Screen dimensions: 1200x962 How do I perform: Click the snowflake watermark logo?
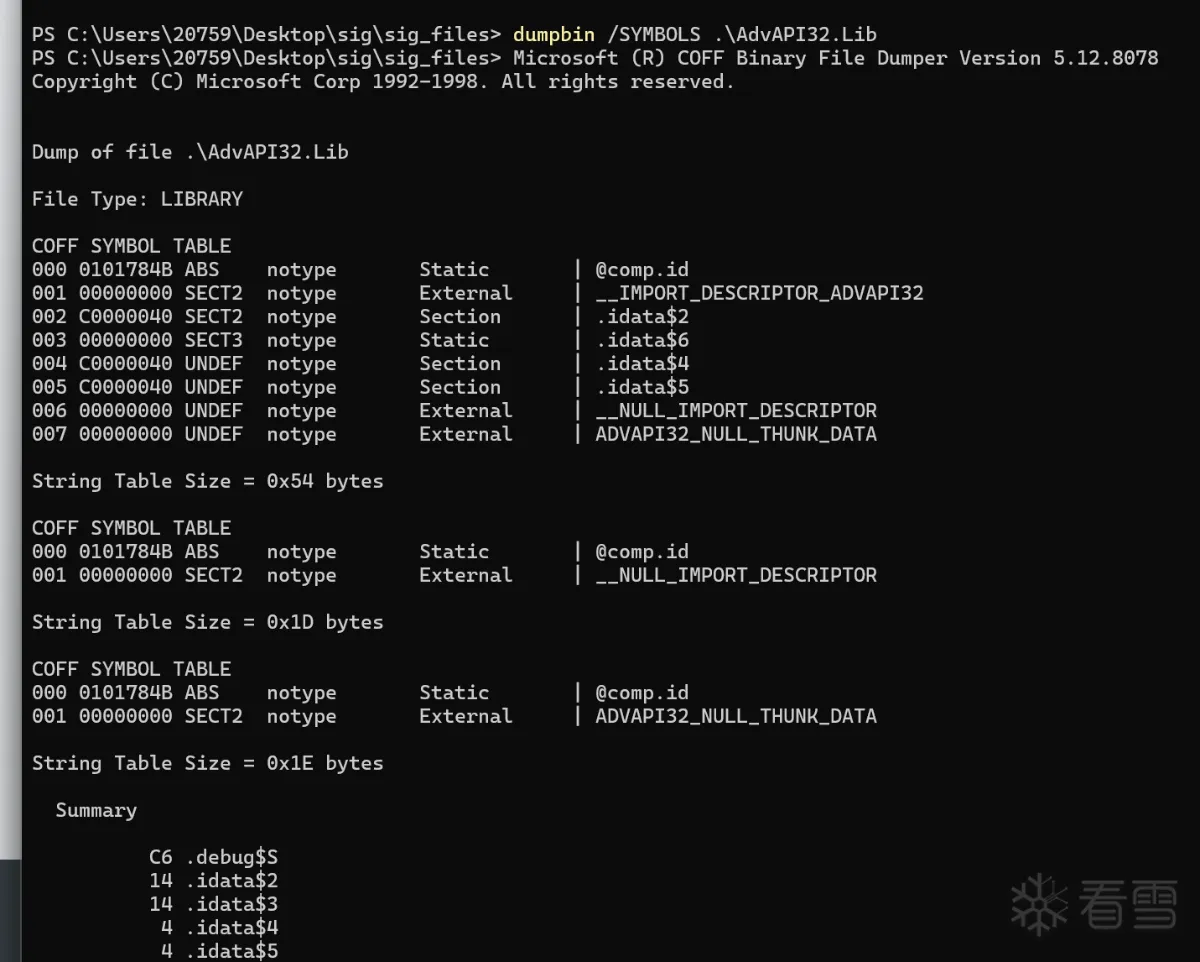coord(1040,904)
